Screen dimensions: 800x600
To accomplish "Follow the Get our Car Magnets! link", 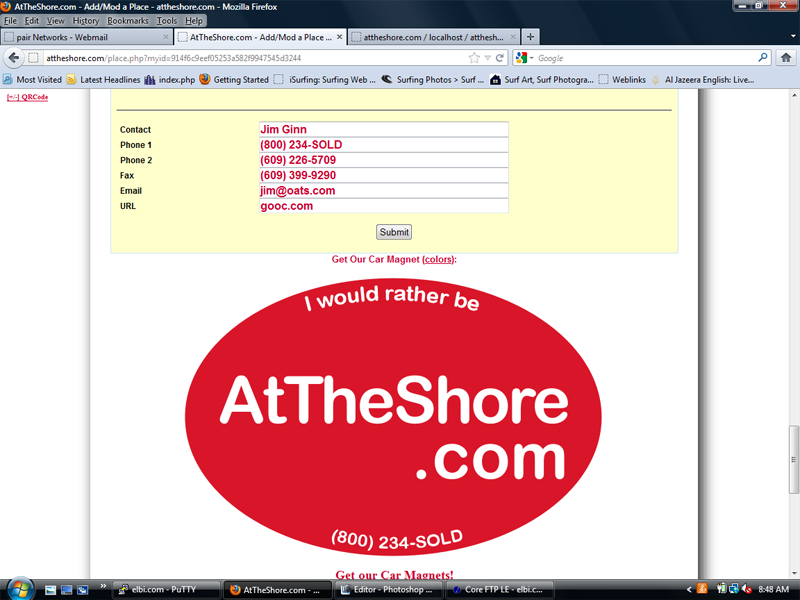I will tap(394, 575).
